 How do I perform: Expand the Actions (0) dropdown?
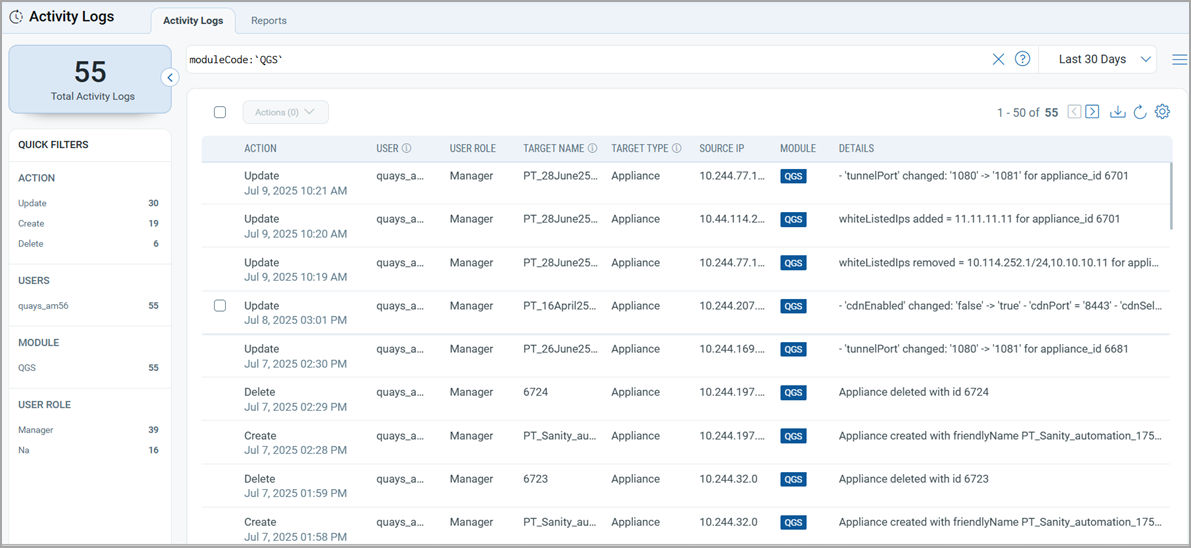(x=285, y=112)
